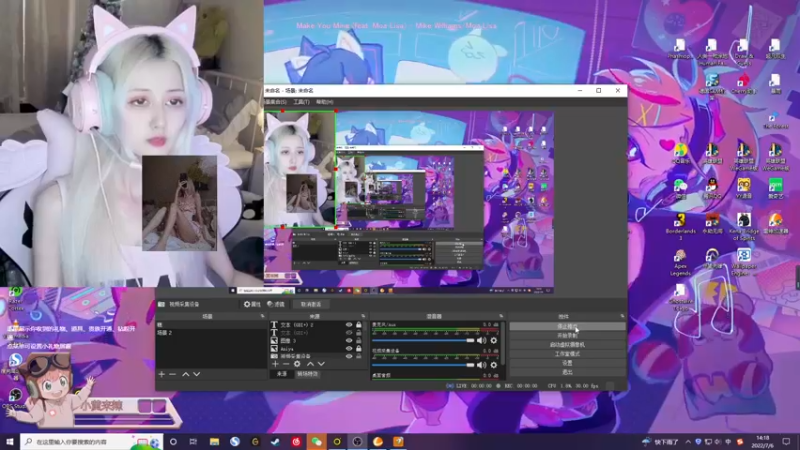The image size is (800, 450).
Task: Open WeChat from the taskbar
Action: 316,442
